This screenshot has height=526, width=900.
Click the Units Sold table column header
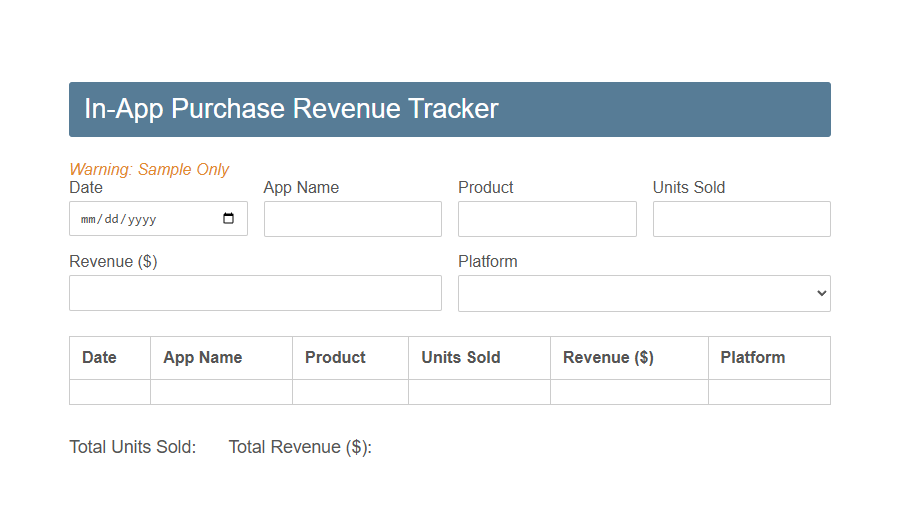(461, 357)
